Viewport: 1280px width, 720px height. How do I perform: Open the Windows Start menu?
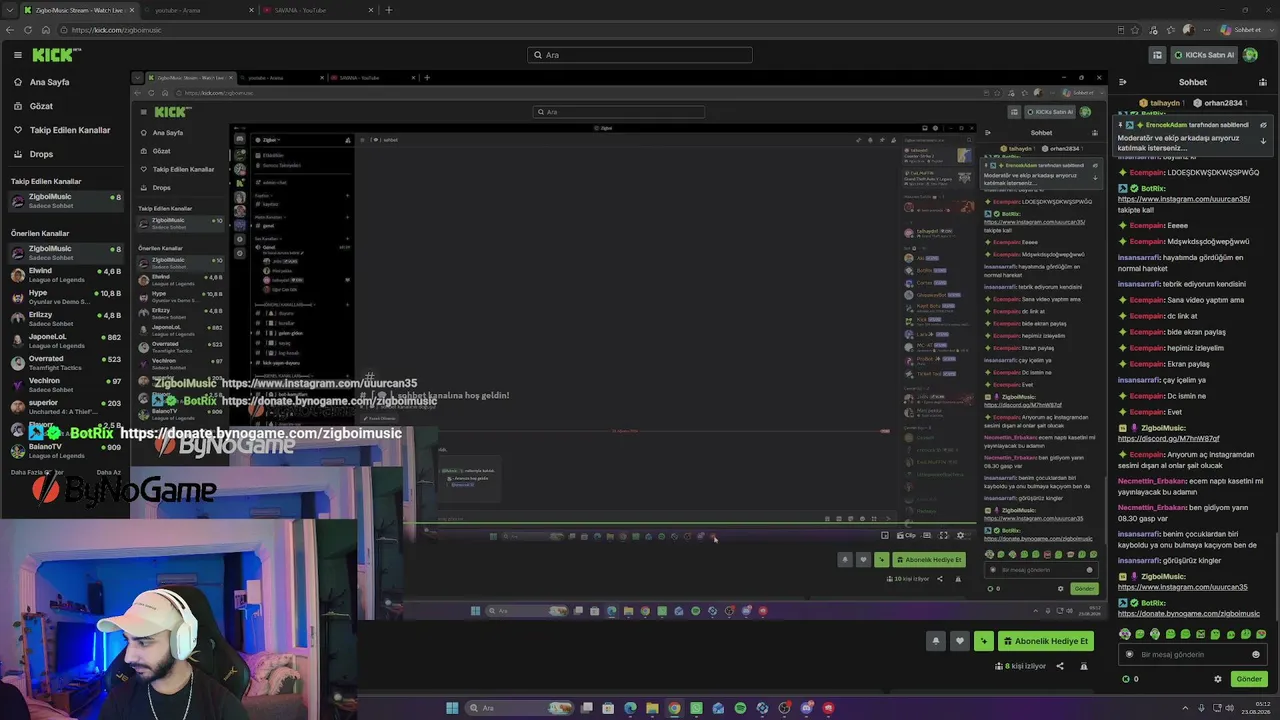[x=452, y=708]
